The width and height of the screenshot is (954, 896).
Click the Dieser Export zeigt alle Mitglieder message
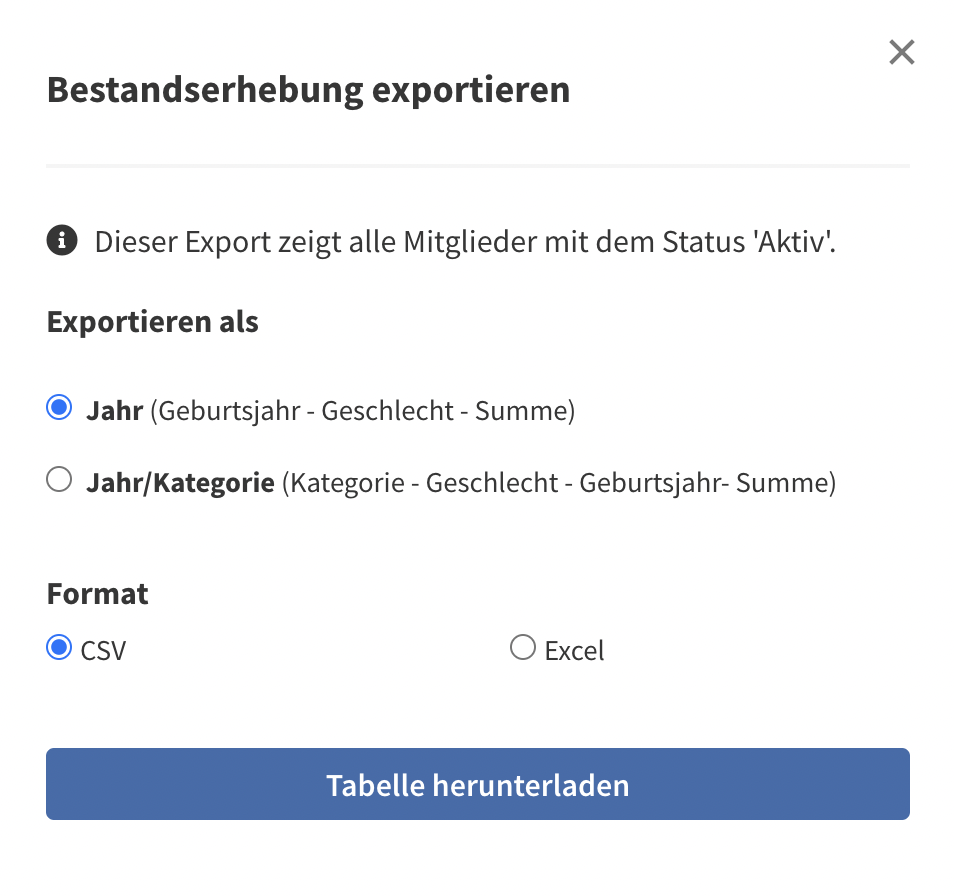pyautogui.click(x=465, y=242)
